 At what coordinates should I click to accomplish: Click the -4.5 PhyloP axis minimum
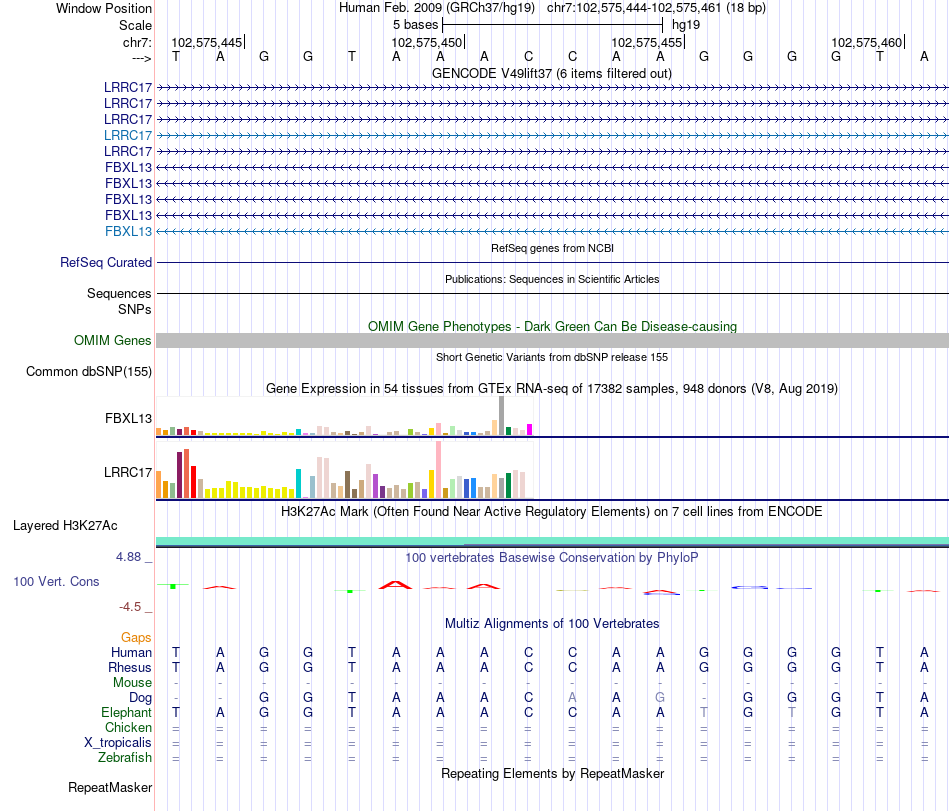click(130, 606)
